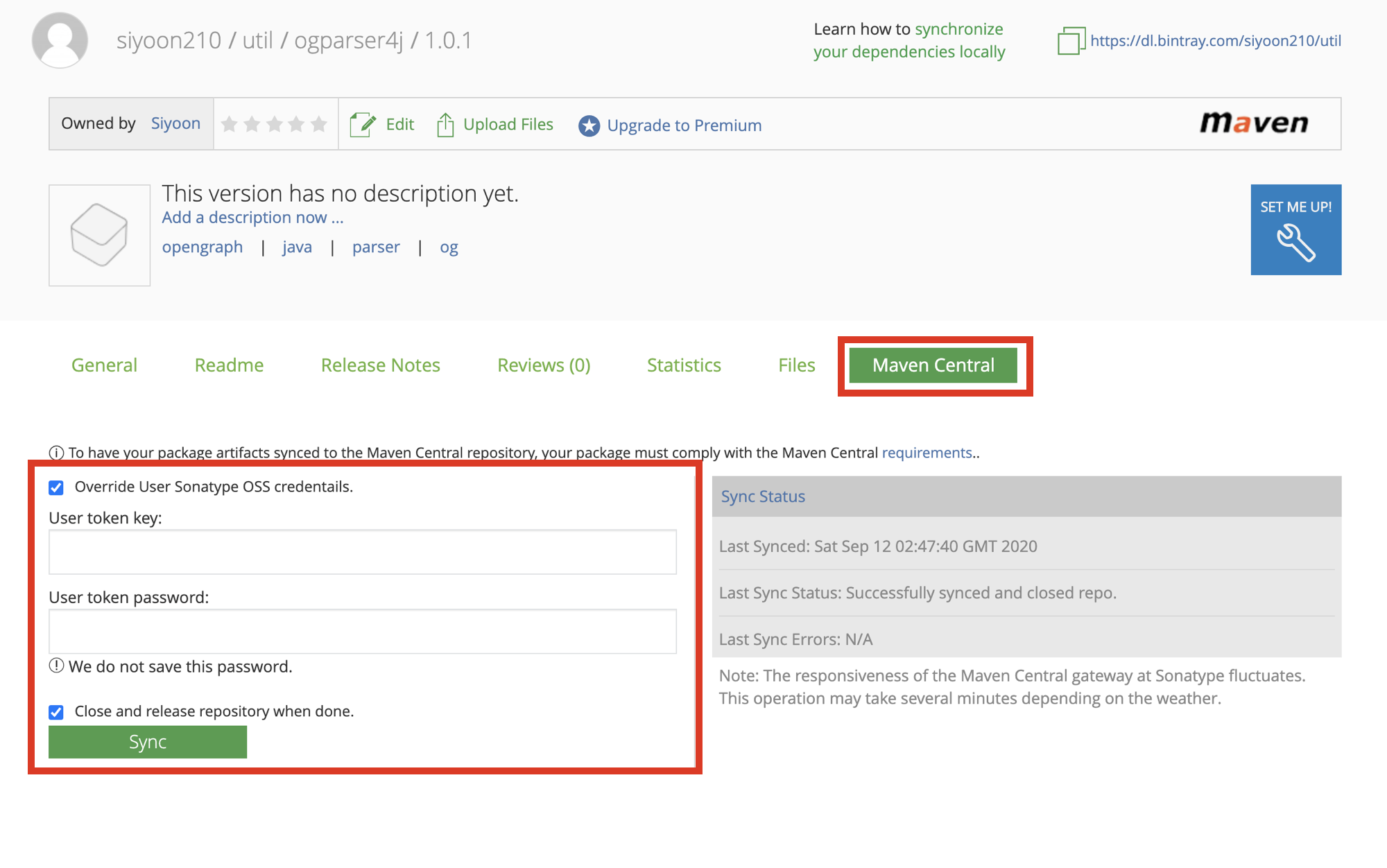Viewport: 1387px width, 868px height.
Task: Rate package with the fifth star
Action: tap(319, 124)
